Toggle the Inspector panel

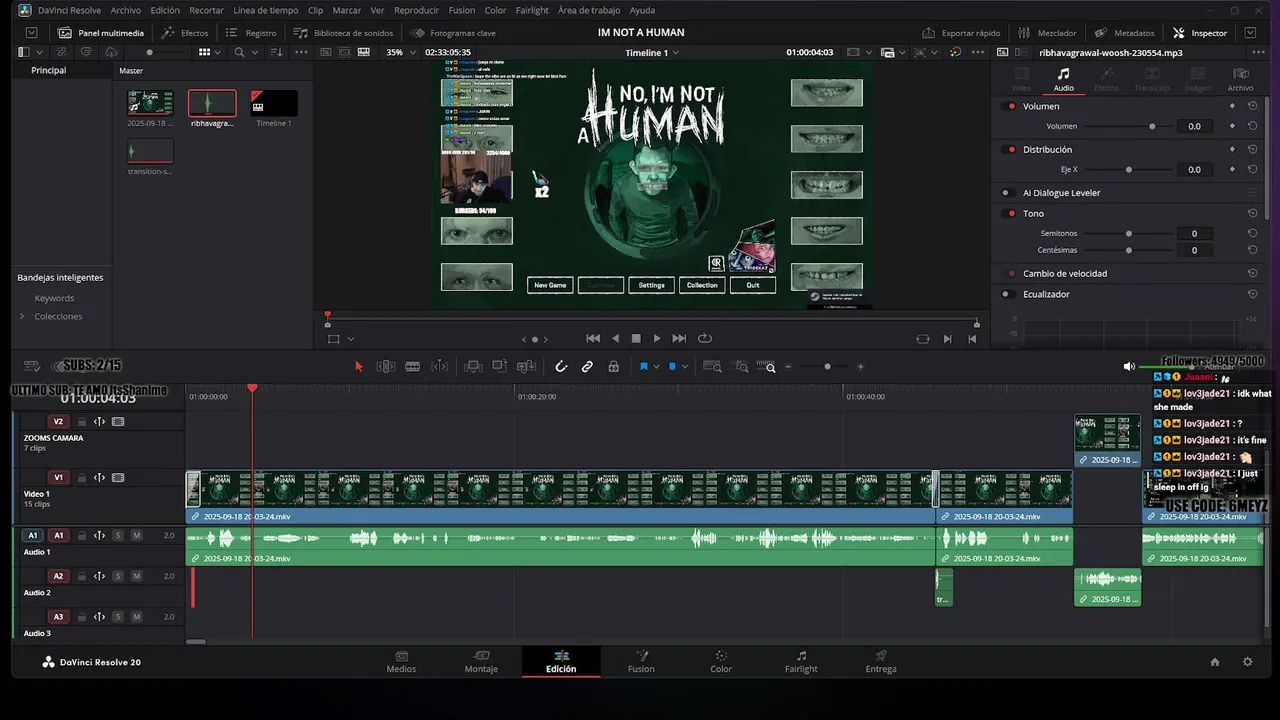click(1200, 33)
